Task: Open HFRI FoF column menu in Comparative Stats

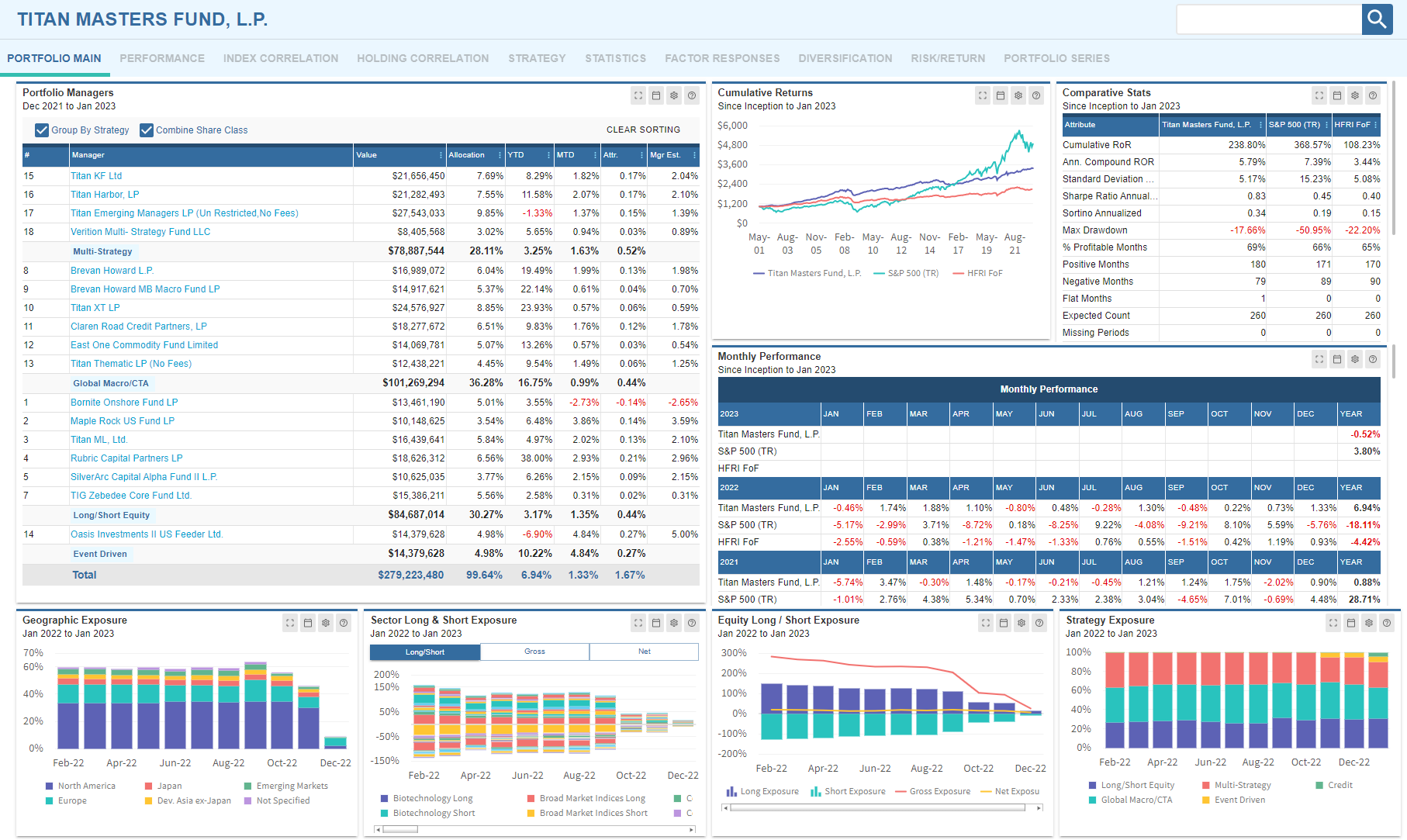Action: (x=1376, y=125)
